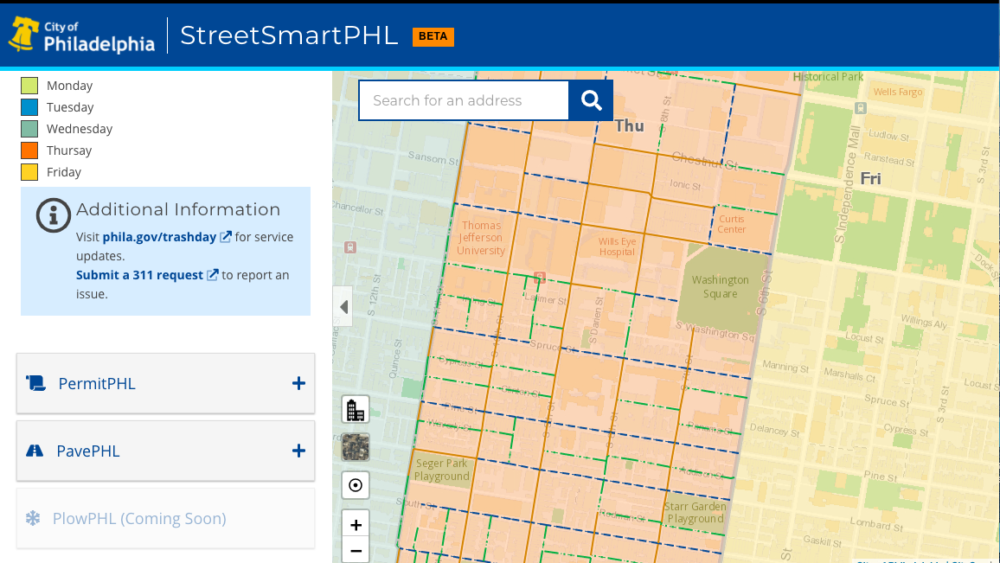This screenshot has height=563, width=1000.
Task: Click the Wells Fargo map label
Action: click(897, 92)
